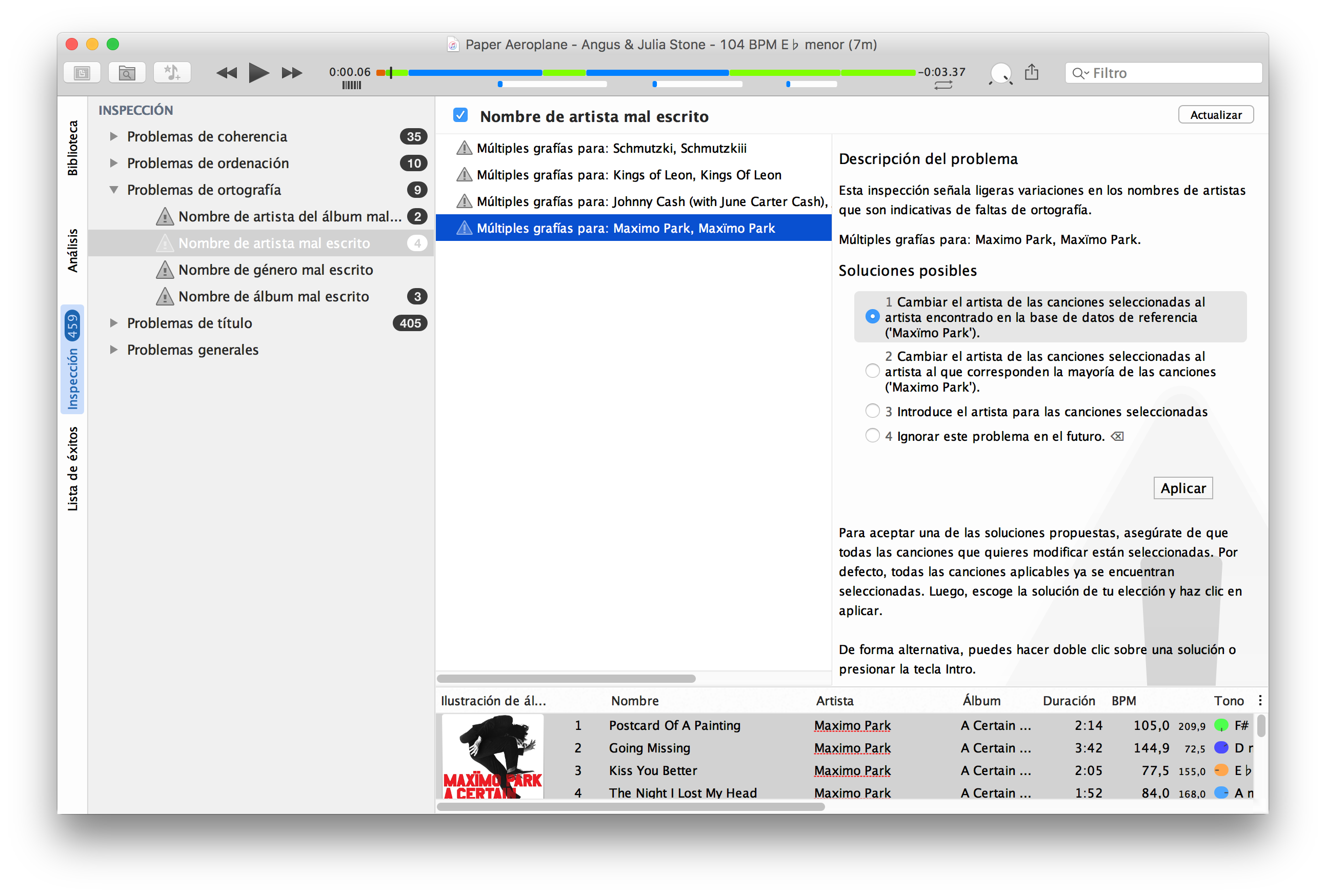Screen dimensions: 1326x896
Task: Click the folder search toolbar button
Action: 127,73
